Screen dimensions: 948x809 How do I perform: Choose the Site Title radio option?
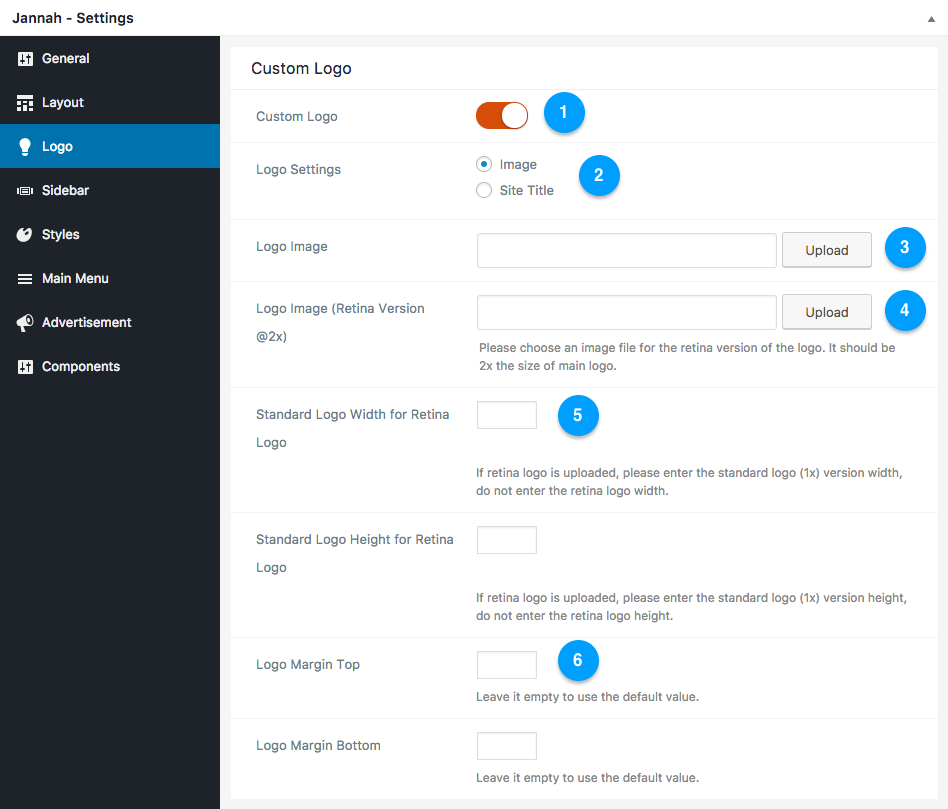pos(484,190)
